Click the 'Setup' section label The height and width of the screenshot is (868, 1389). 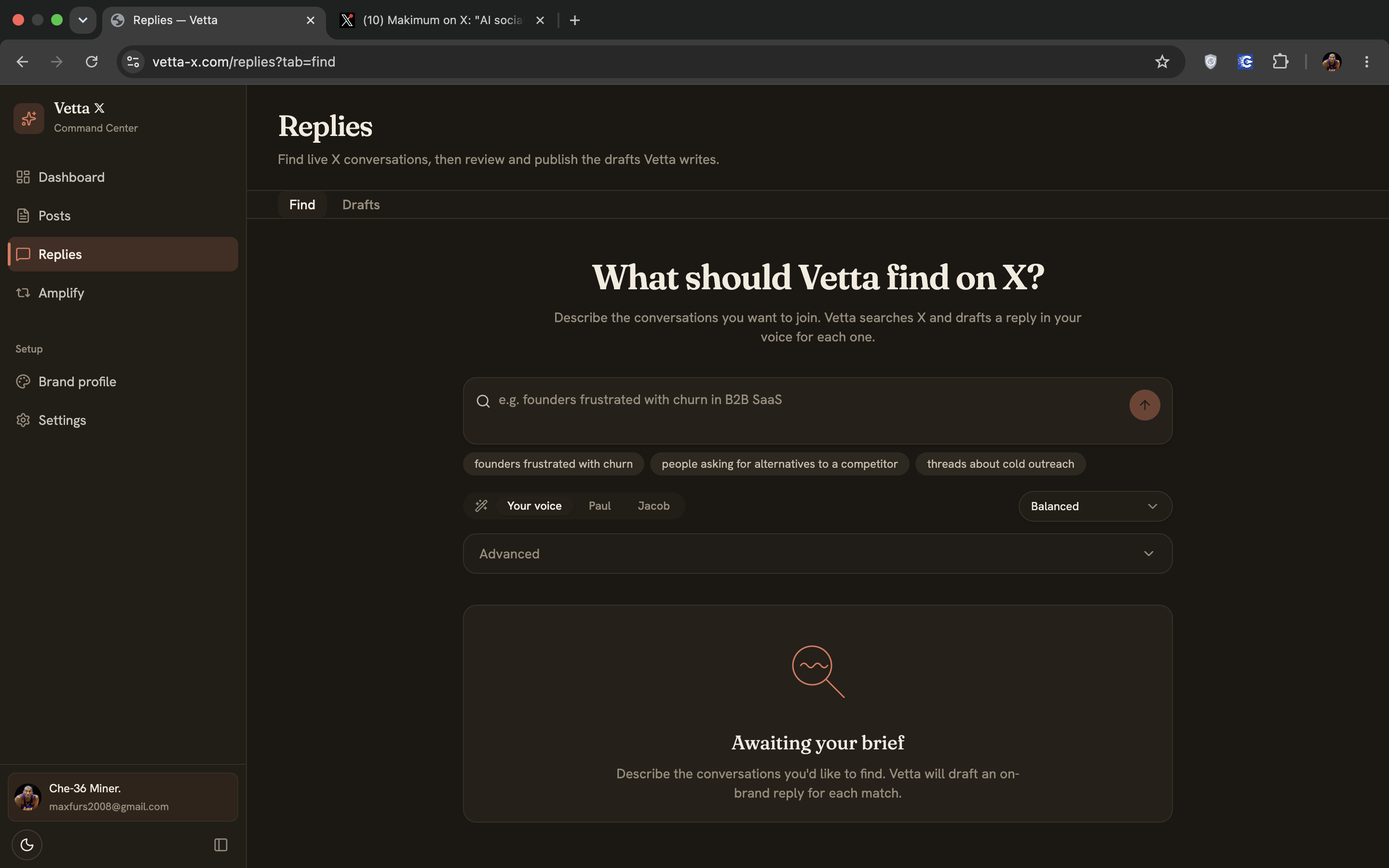(29, 349)
